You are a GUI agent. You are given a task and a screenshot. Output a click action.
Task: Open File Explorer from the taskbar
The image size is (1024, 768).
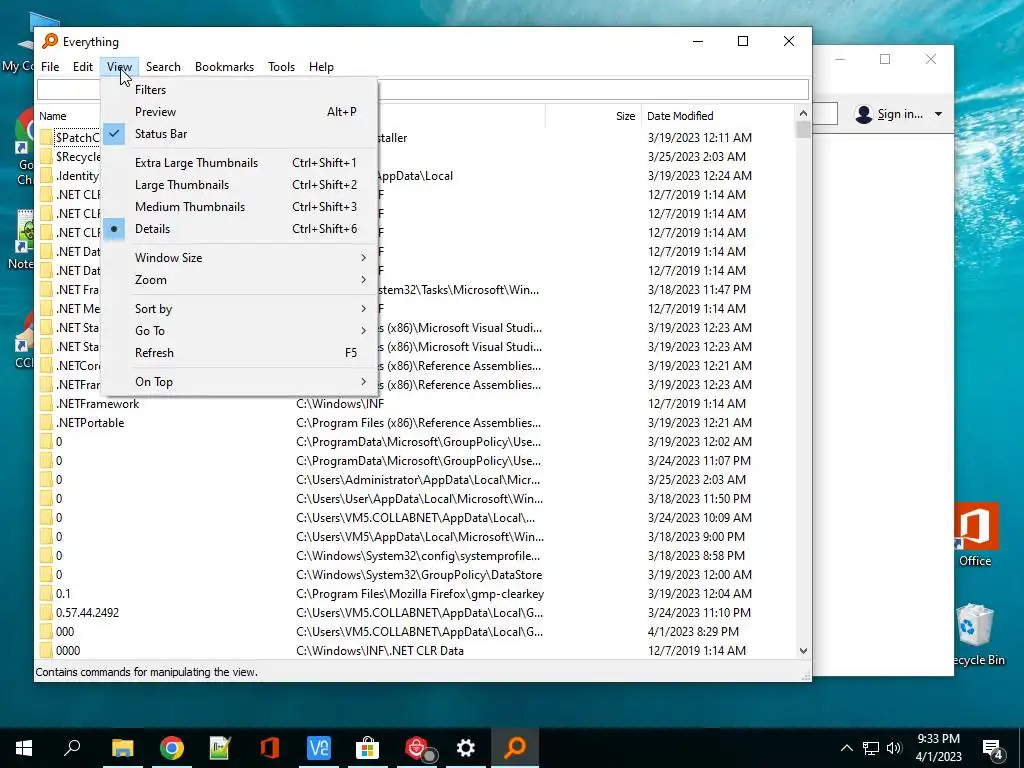122,748
